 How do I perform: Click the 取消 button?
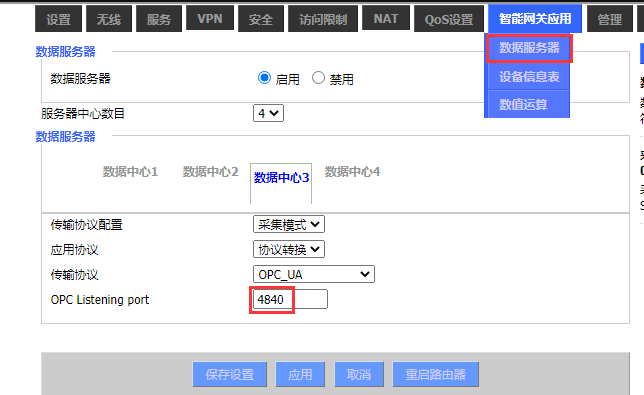click(x=359, y=374)
